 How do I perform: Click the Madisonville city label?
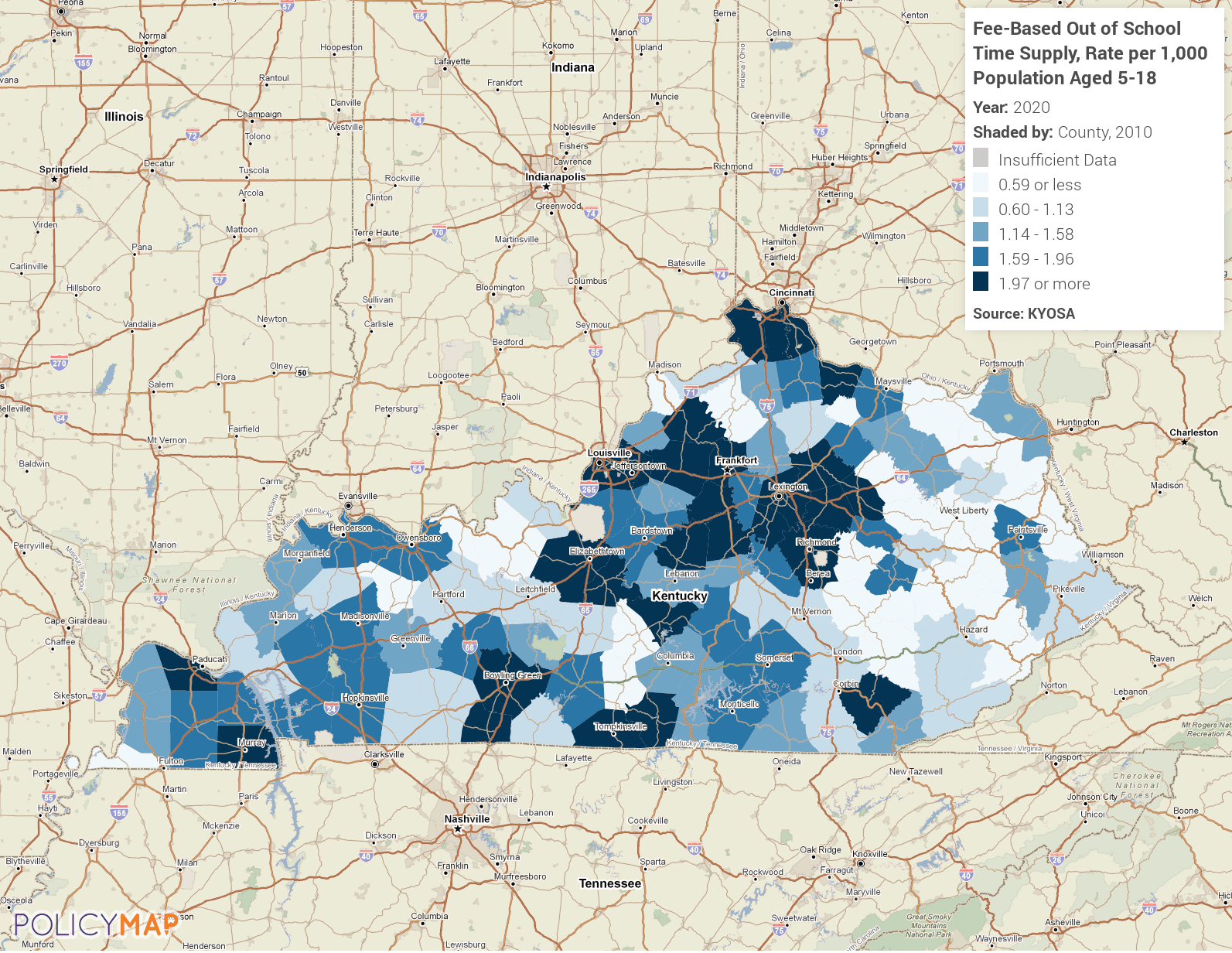point(365,617)
